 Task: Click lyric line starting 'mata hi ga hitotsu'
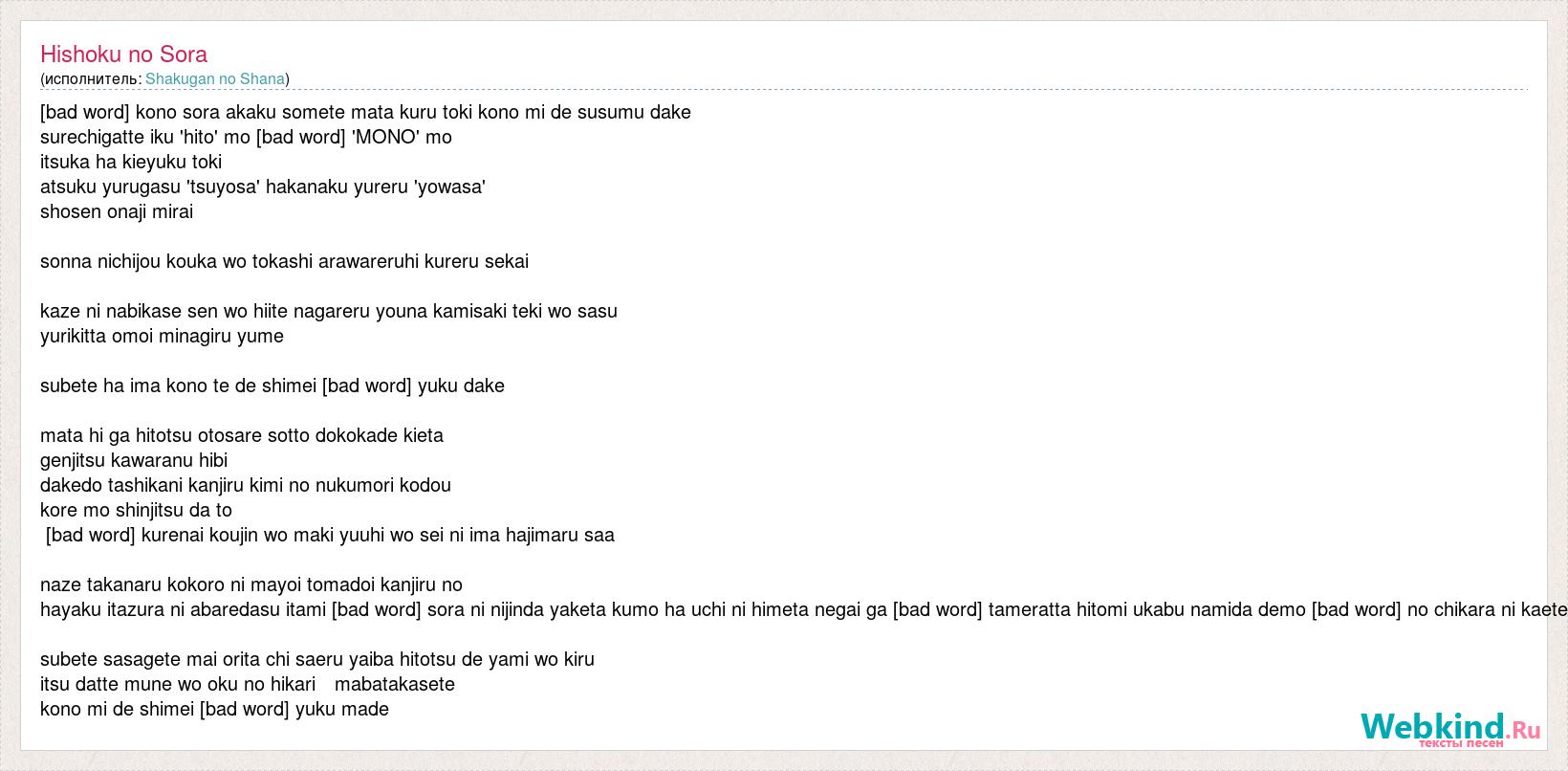click(242, 435)
